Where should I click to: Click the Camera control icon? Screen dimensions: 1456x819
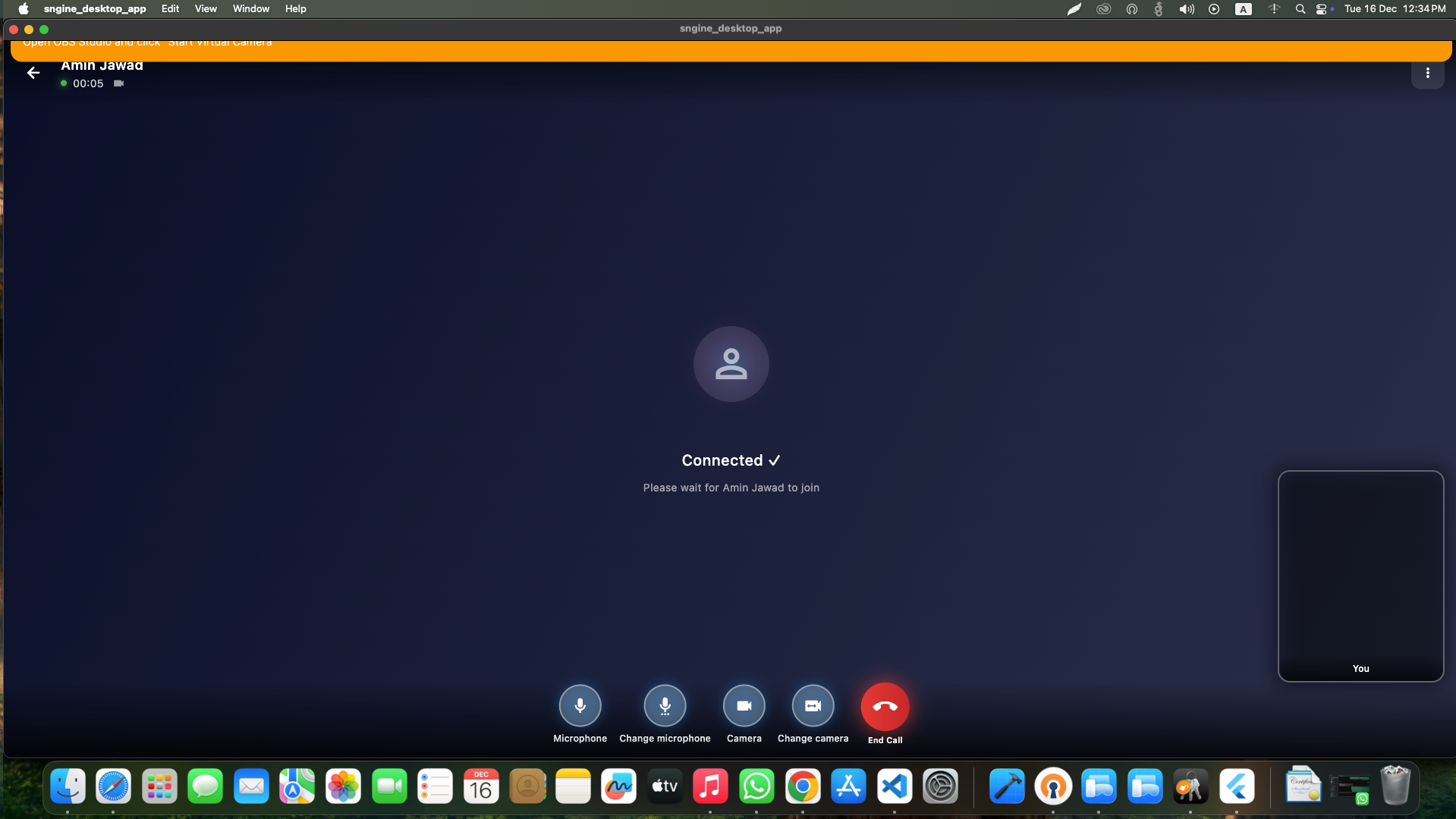click(744, 705)
